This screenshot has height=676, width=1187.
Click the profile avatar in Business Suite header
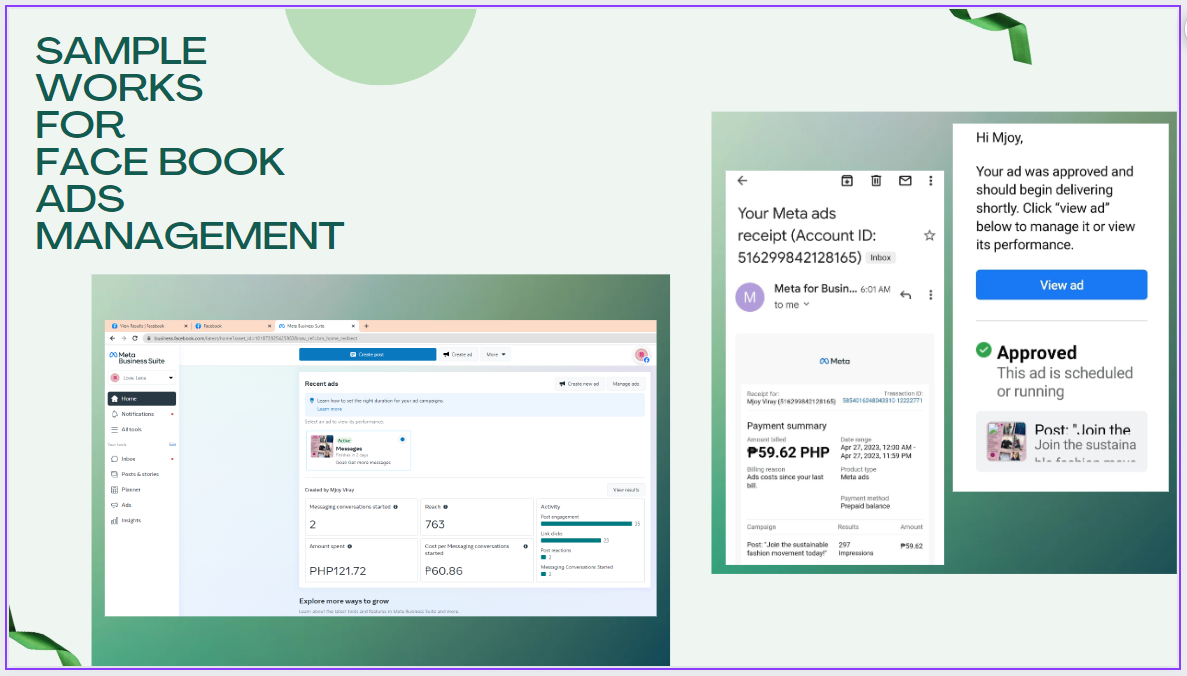click(641, 355)
